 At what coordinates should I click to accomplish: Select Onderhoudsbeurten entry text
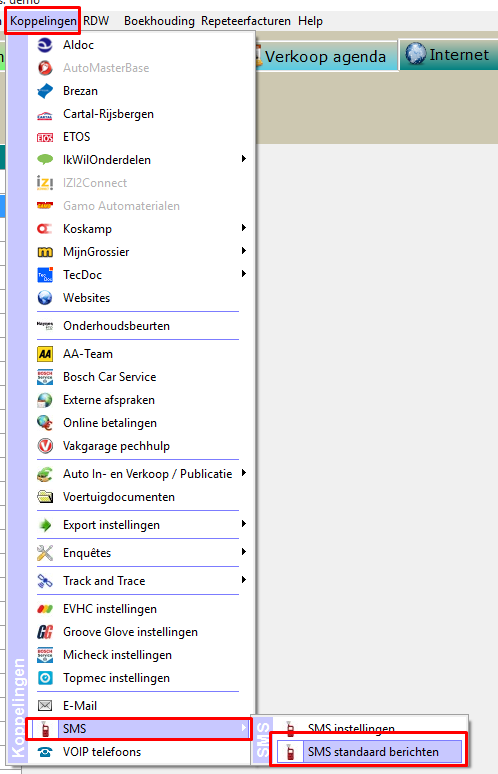(x=116, y=326)
